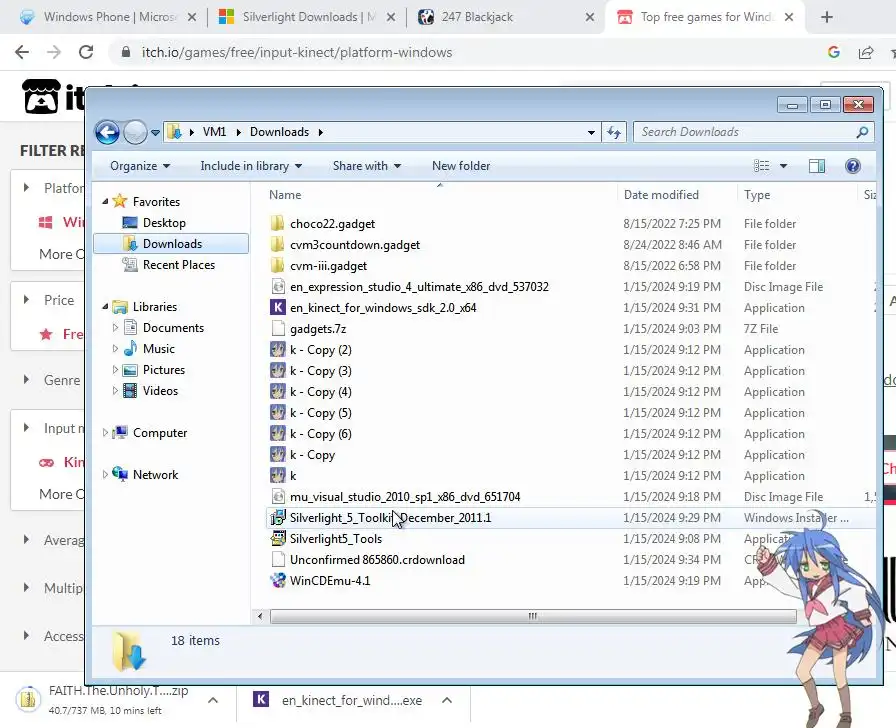Sort by Date modified column header
Viewport: 896px width, 728px height.
click(x=661, y=195)
